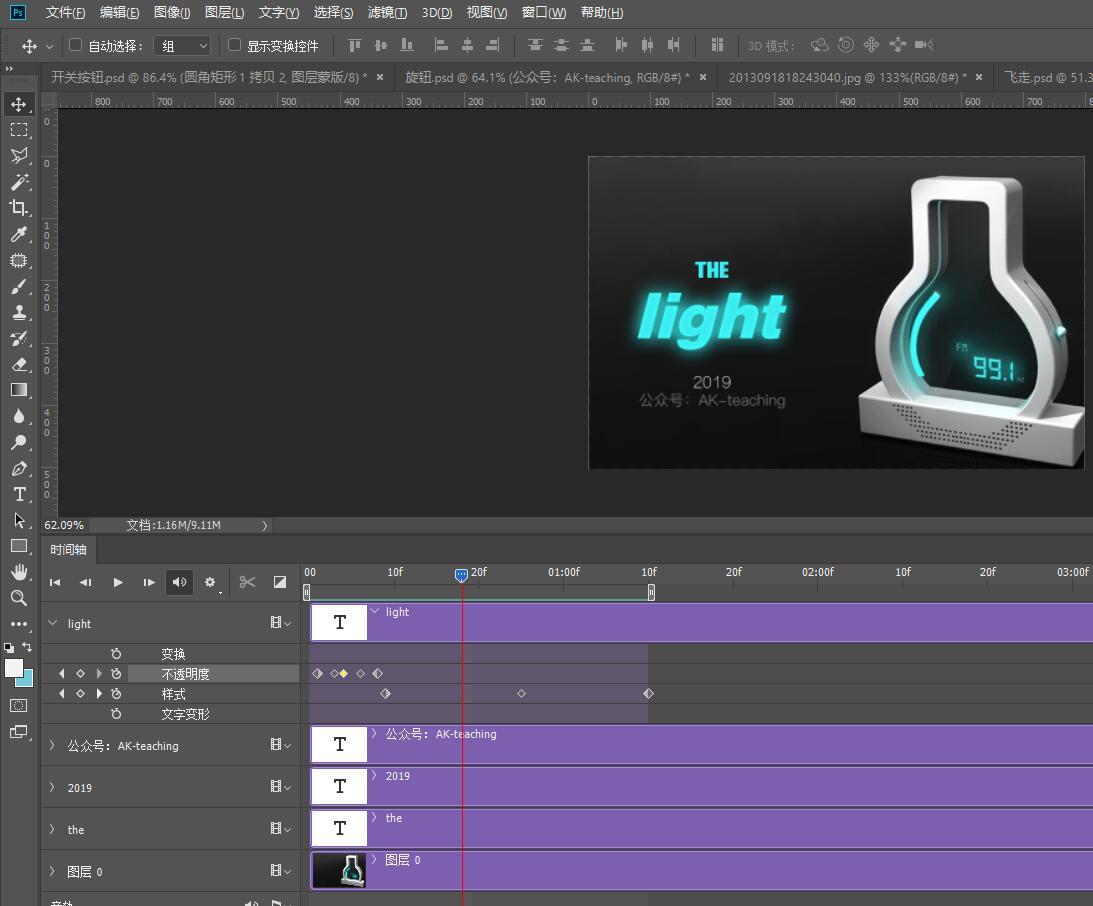Select the Brush tool
This screenshot has height=906, width=1093.
[19, 286]
